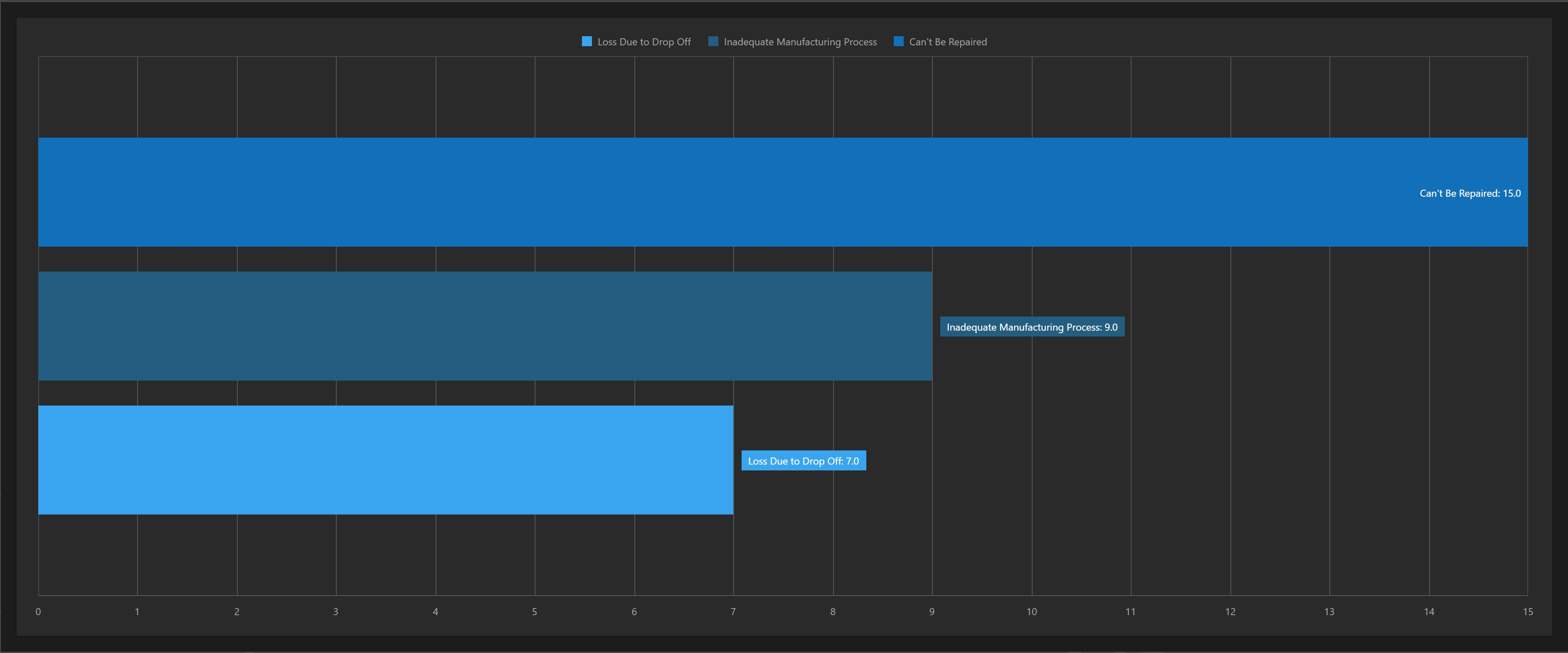Click the axis tick label 0
Viewport: 1568px width, 653px height.
click(x=38, y=611)
